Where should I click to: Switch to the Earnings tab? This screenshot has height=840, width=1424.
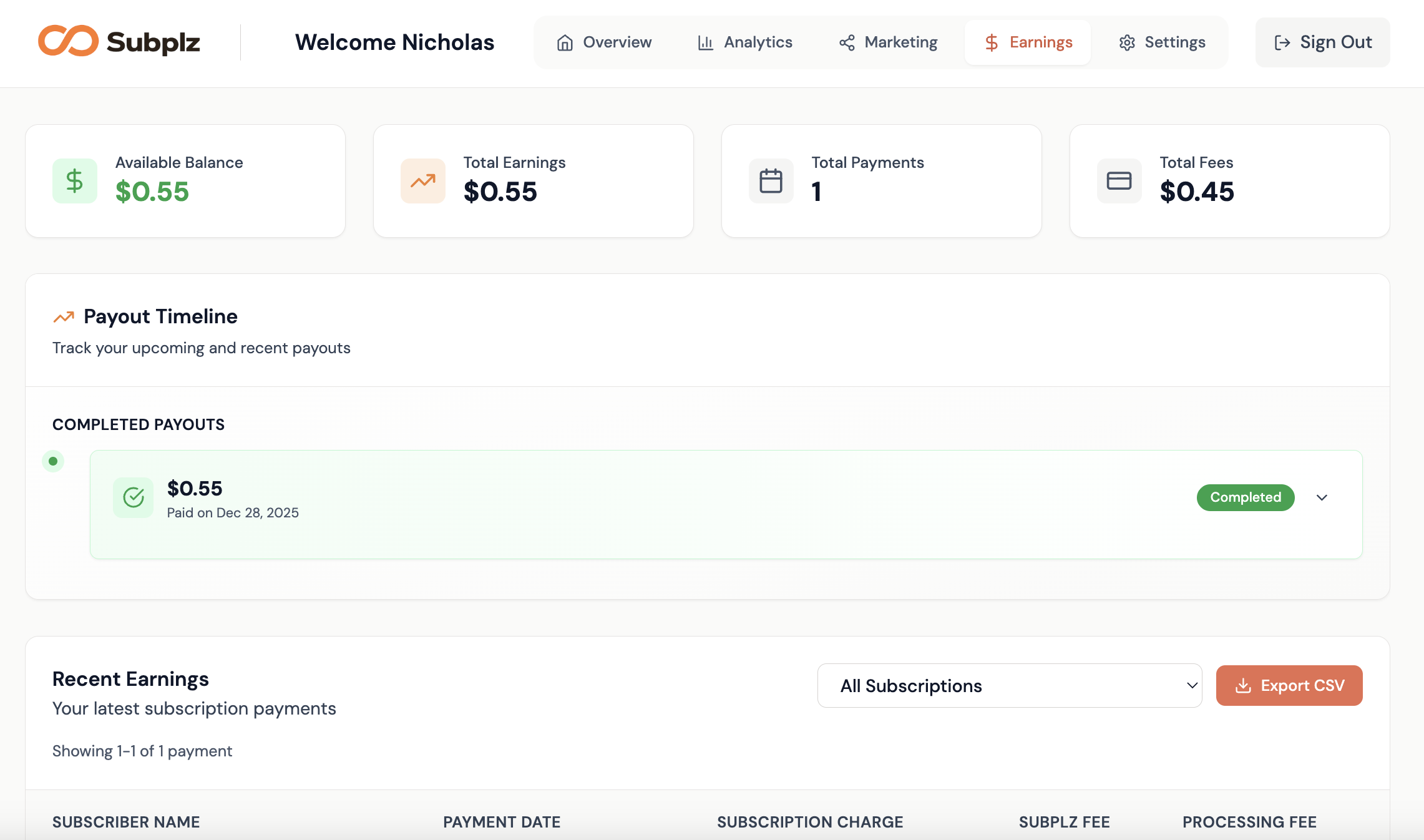pos(1027,42)
